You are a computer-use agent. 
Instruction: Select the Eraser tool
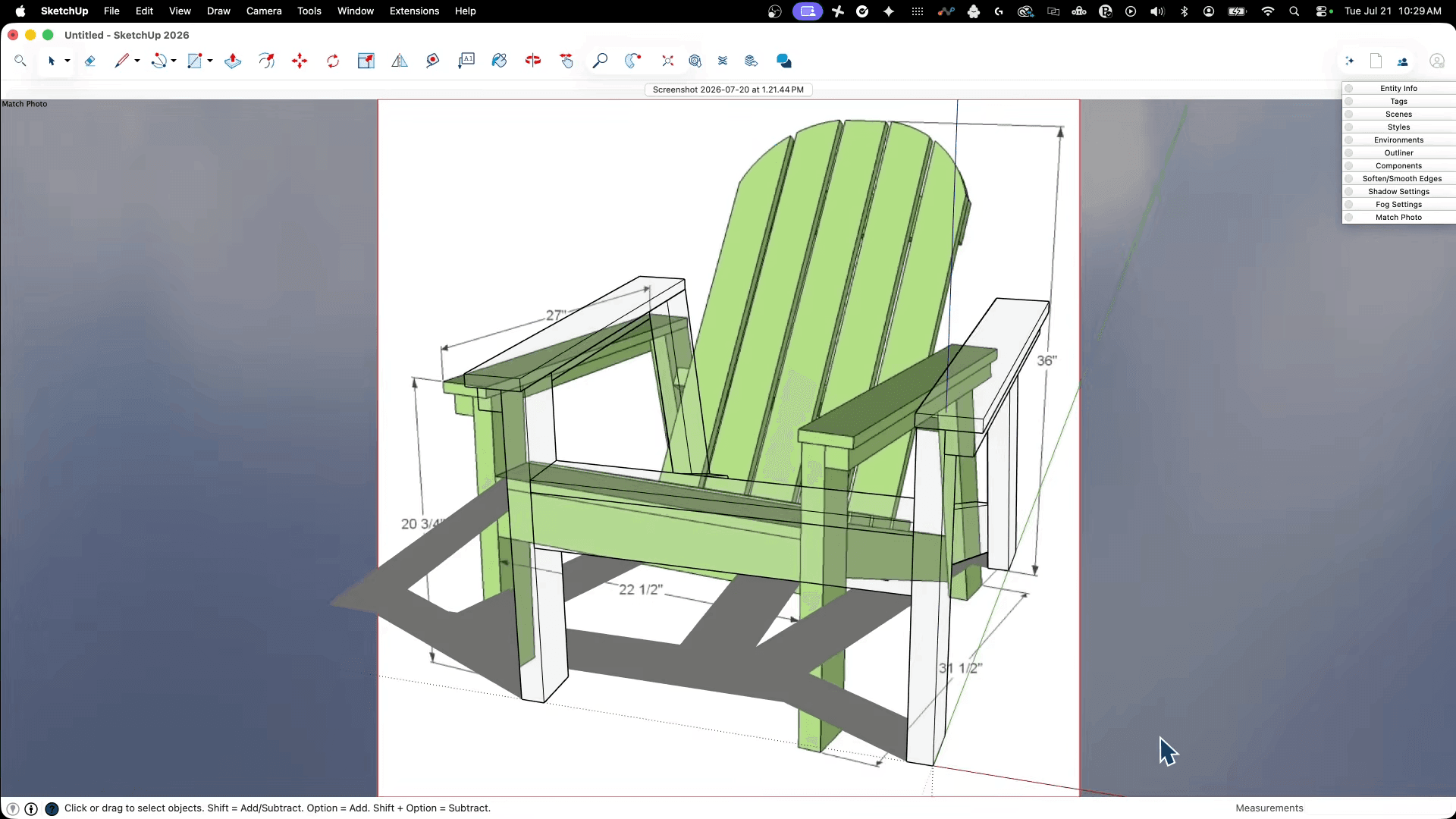(89, 61)
